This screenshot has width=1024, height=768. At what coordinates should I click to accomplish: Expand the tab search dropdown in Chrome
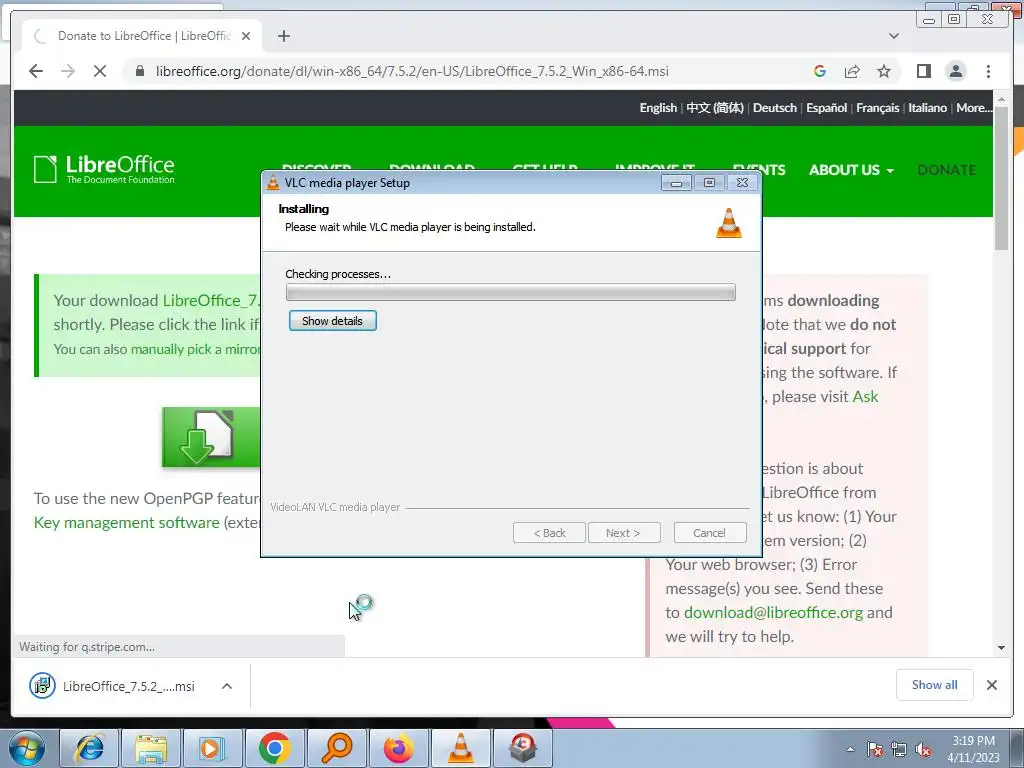[x=893, y=36]
